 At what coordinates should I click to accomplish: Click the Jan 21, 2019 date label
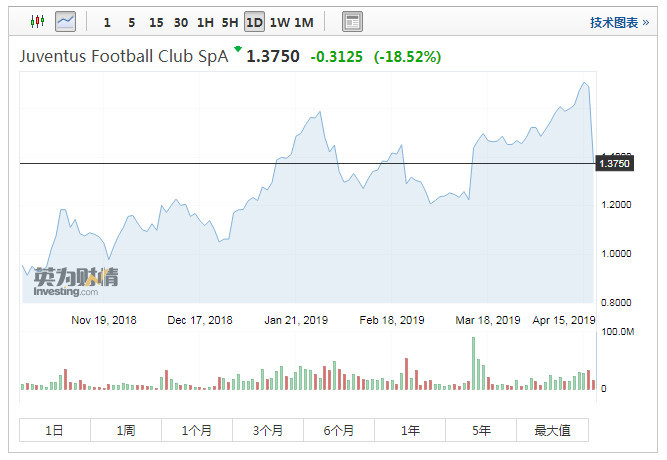point(296,320)
